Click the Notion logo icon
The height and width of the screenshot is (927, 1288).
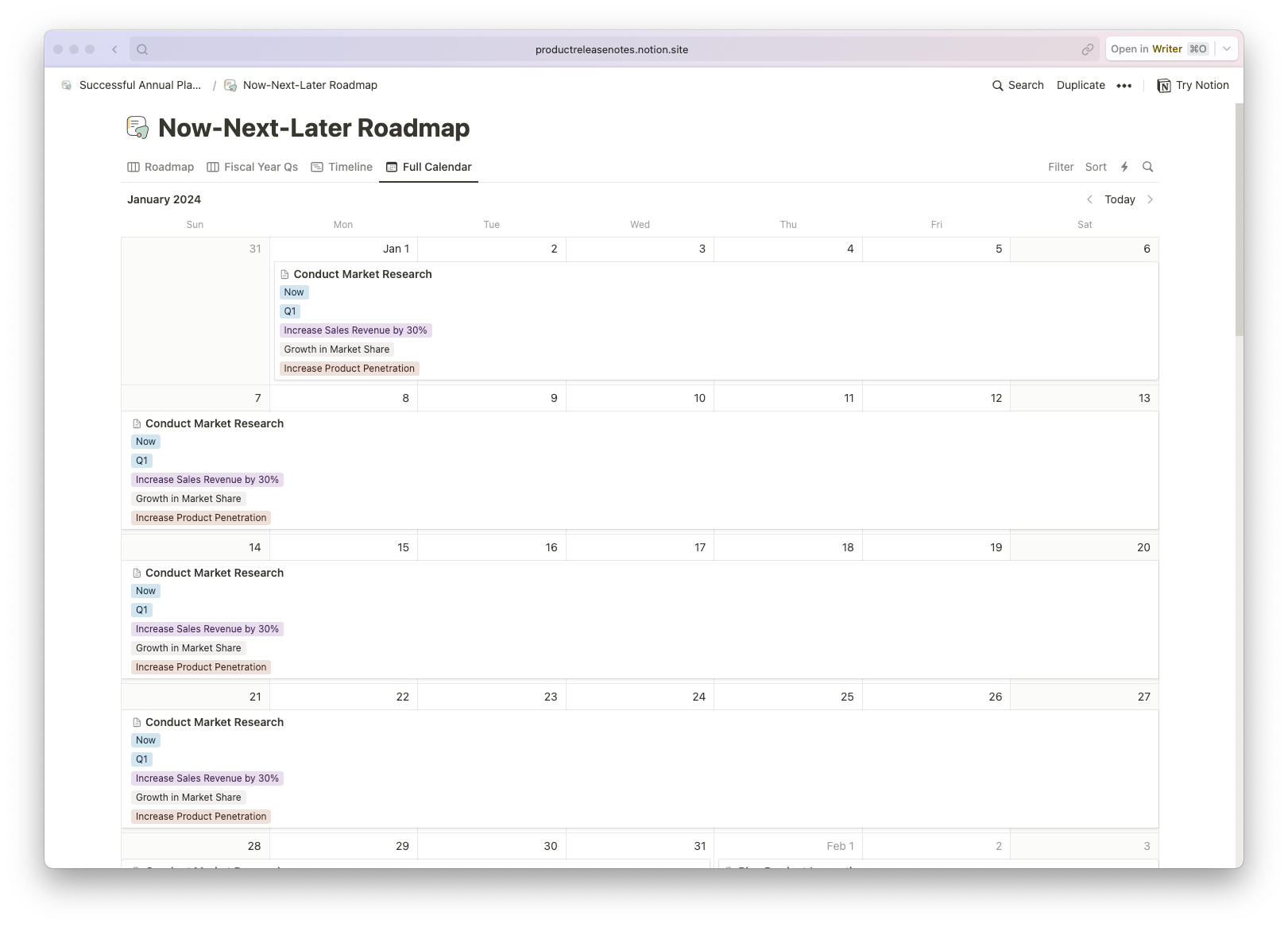click(x=1163, y=86)
